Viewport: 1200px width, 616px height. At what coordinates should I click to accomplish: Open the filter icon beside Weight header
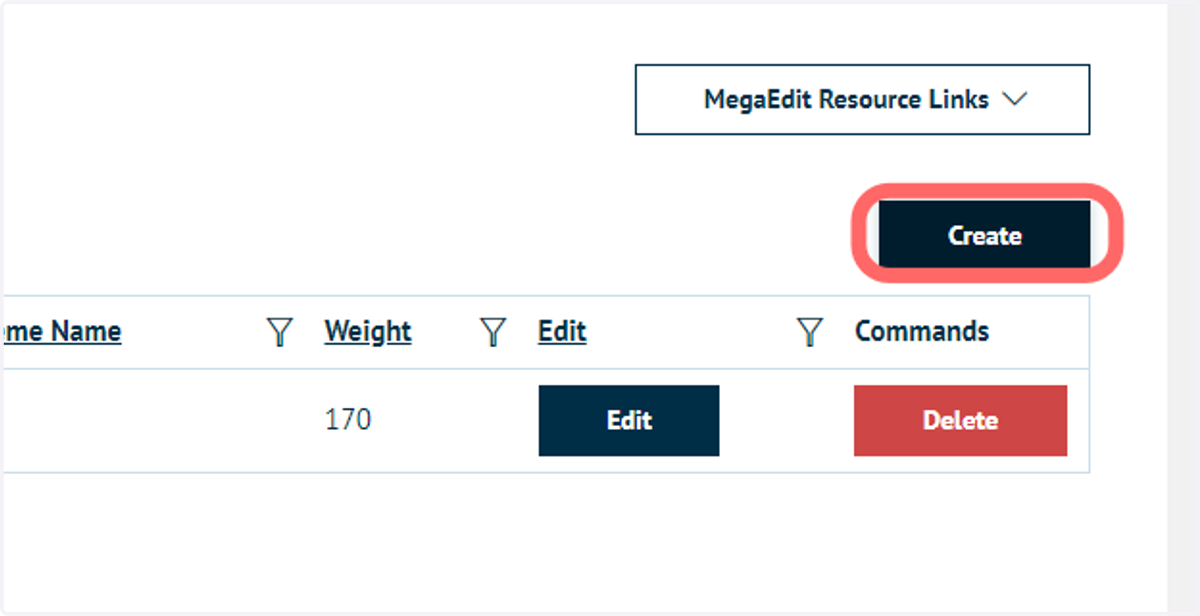[493, 332]
